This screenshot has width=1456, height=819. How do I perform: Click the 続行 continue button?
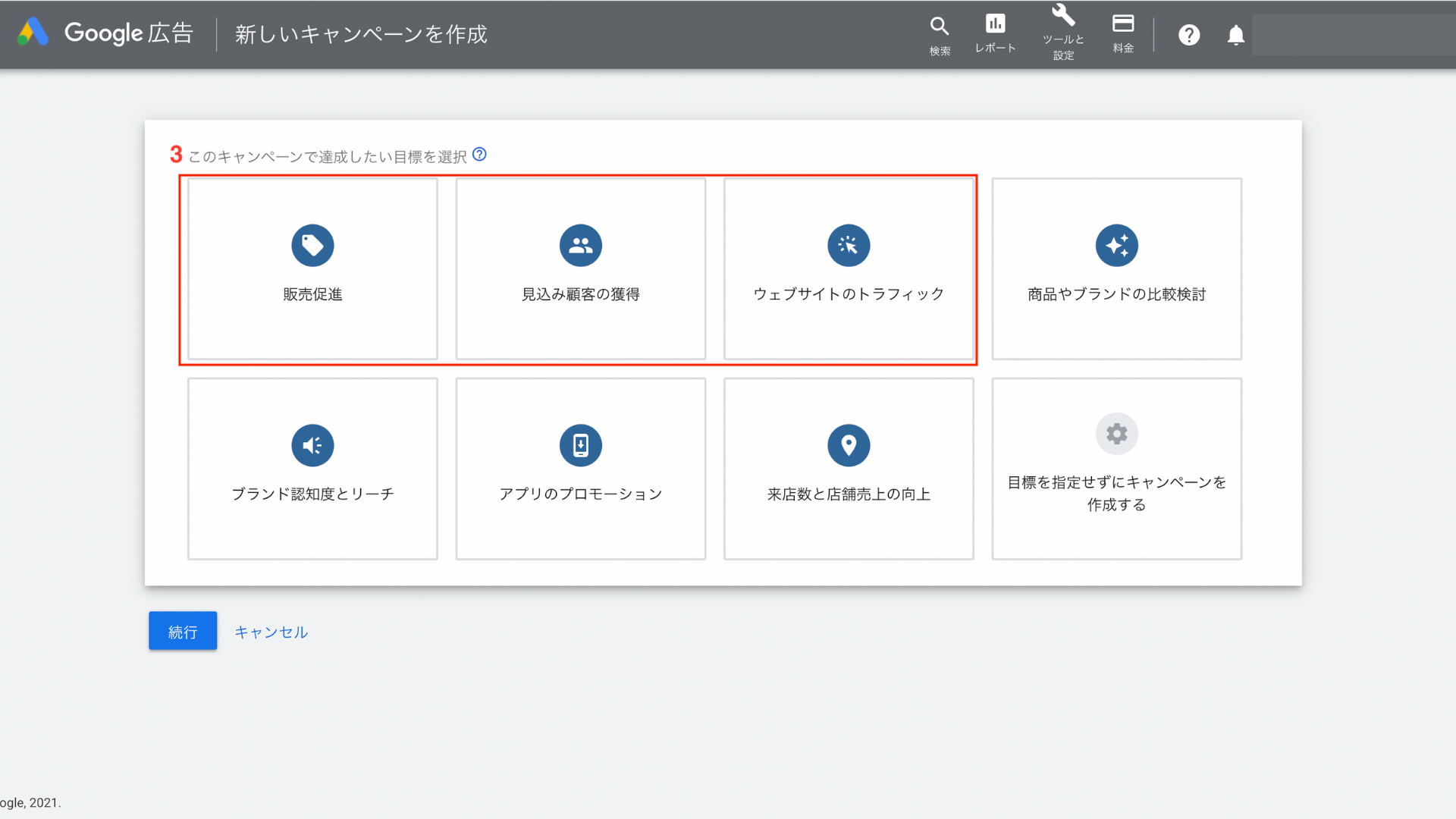pyautogui.click(x=183, y=631)
